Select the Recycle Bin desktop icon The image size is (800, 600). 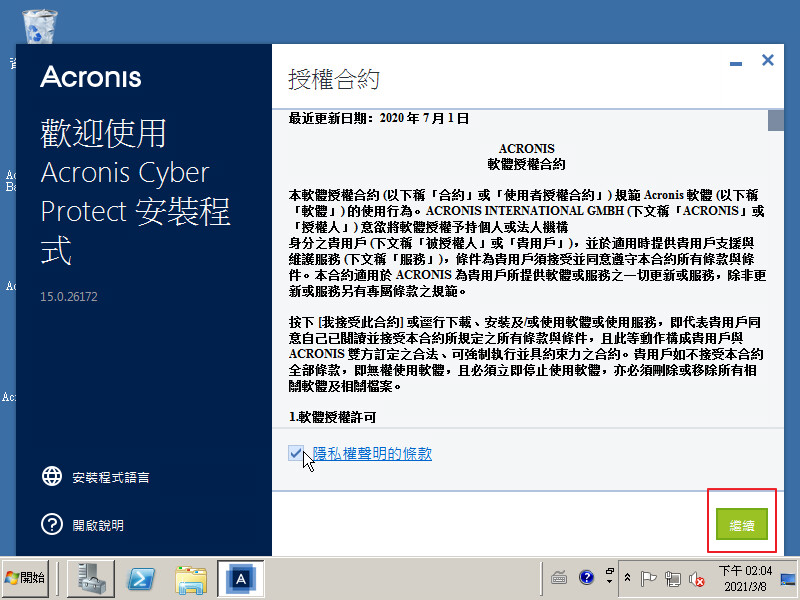(39, 26)
